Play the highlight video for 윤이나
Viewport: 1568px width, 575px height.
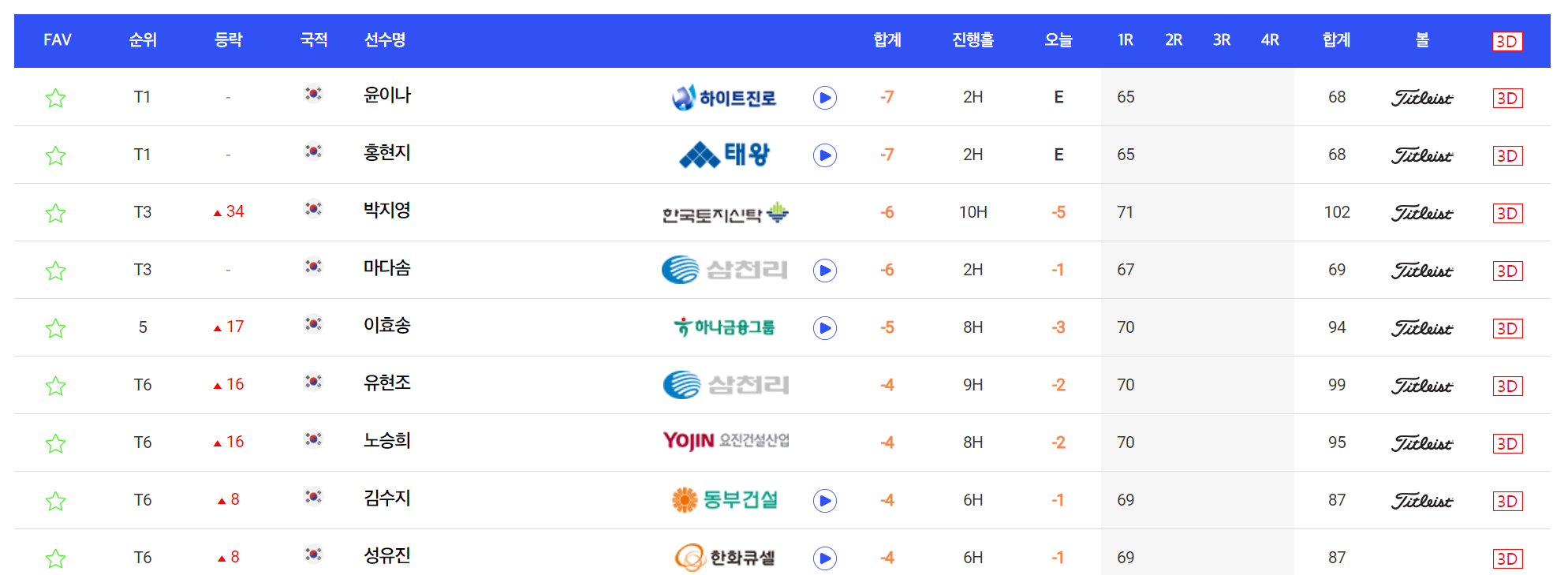[823, 99]
